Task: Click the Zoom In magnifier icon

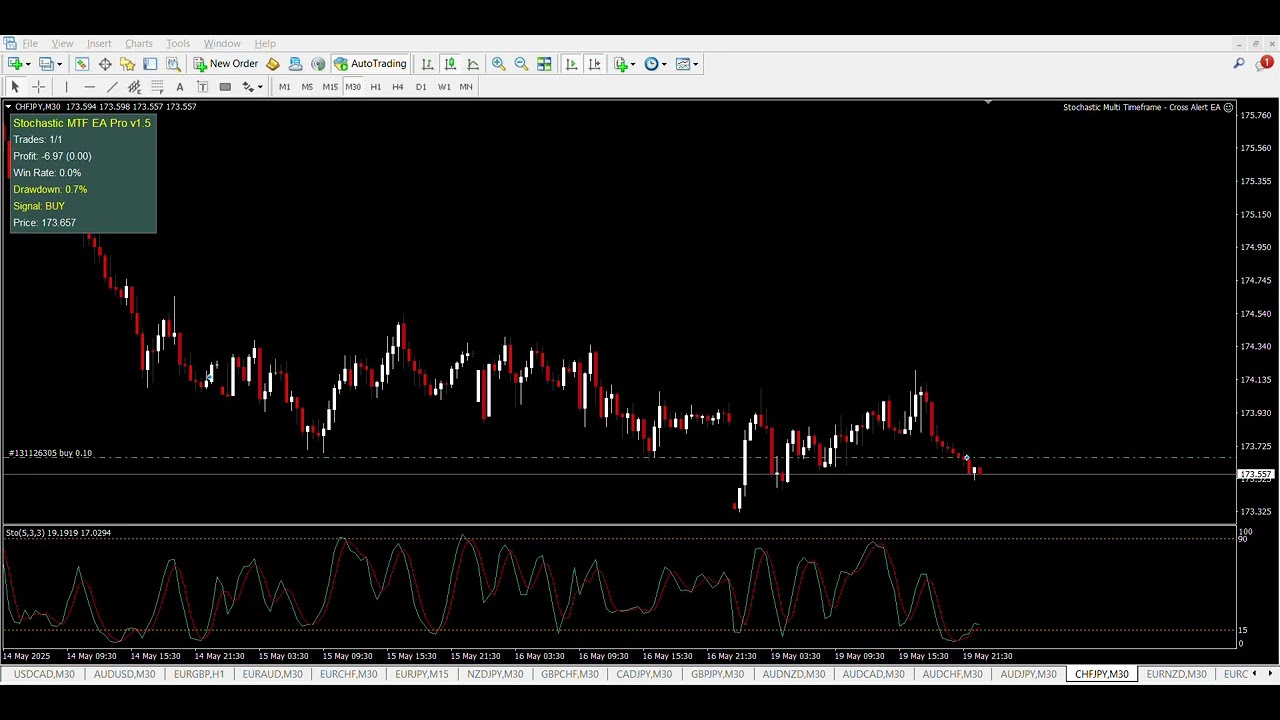Action: point(498,64)
